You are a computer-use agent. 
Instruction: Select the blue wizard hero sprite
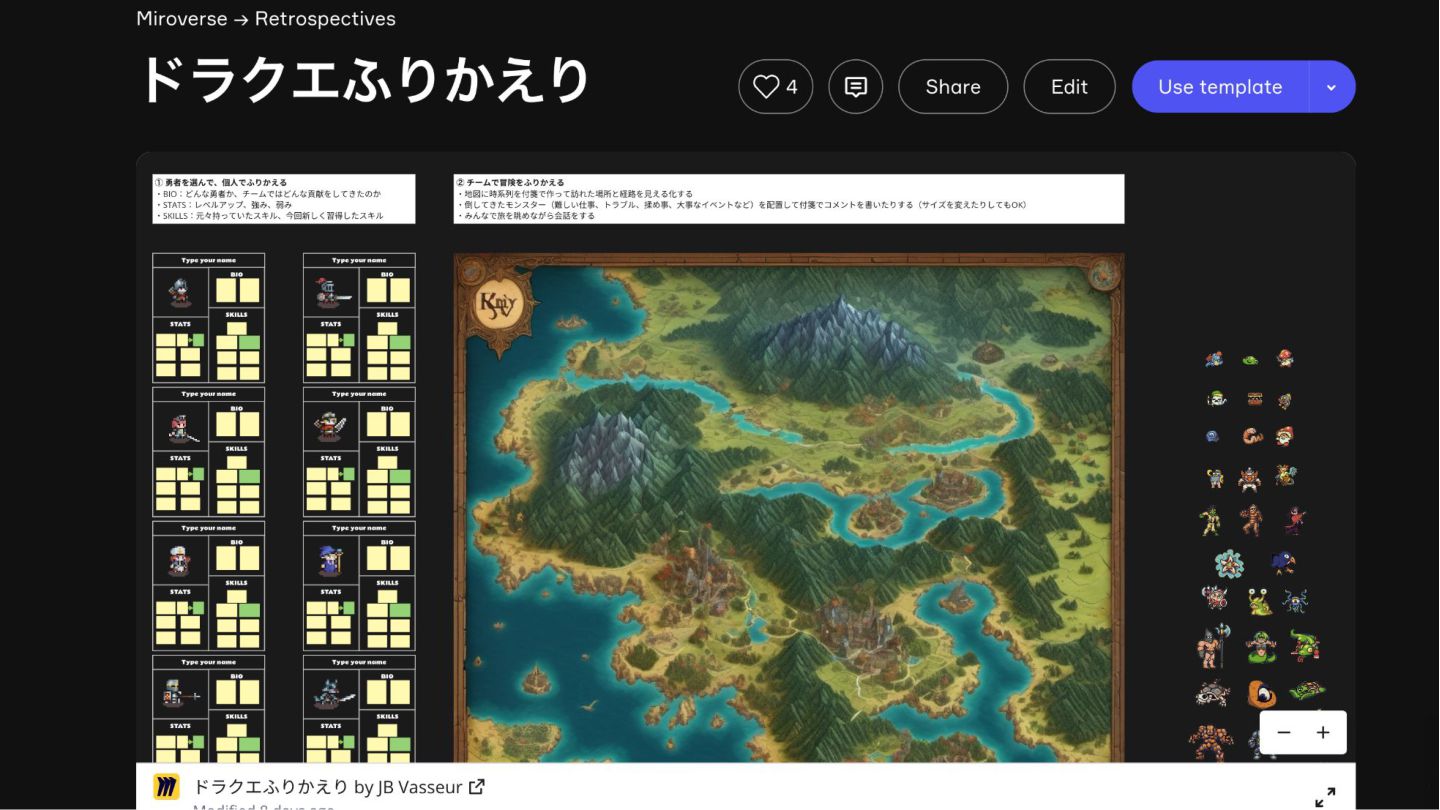(x=330, y=560)
